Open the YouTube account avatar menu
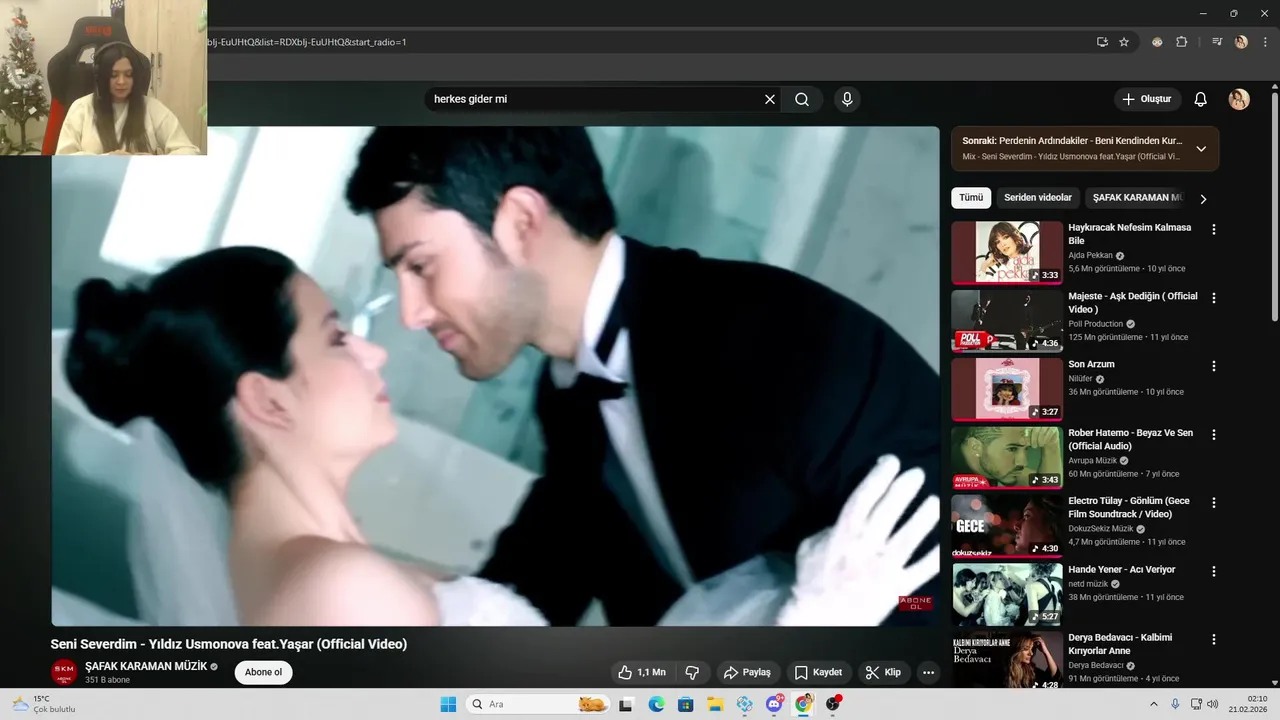 pyautogui.click(x=1239, y=99)
